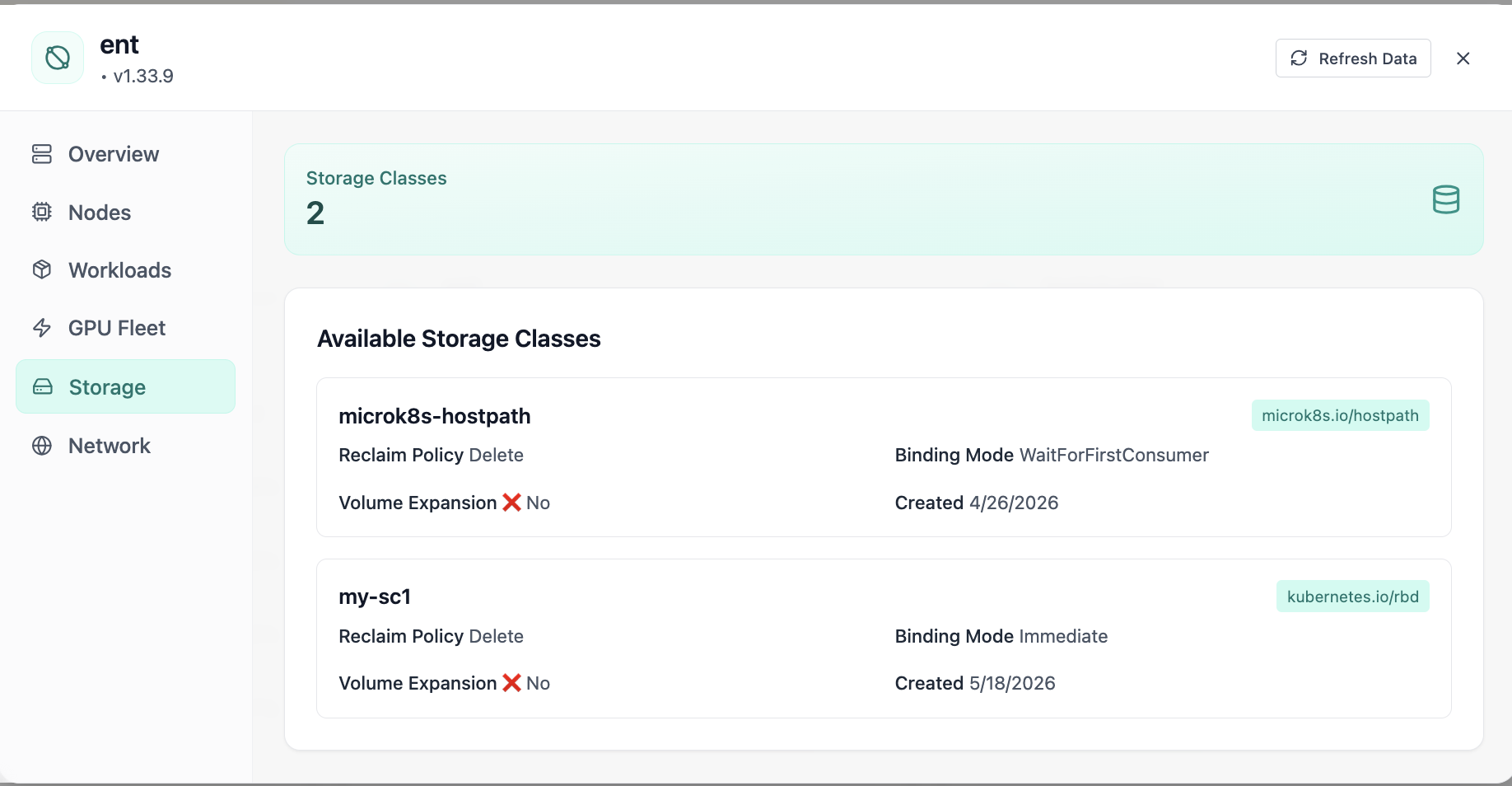Viewport: 1512px width, 786px height.
Task: Click the Storage Classes card label
Action: [376, 178]
